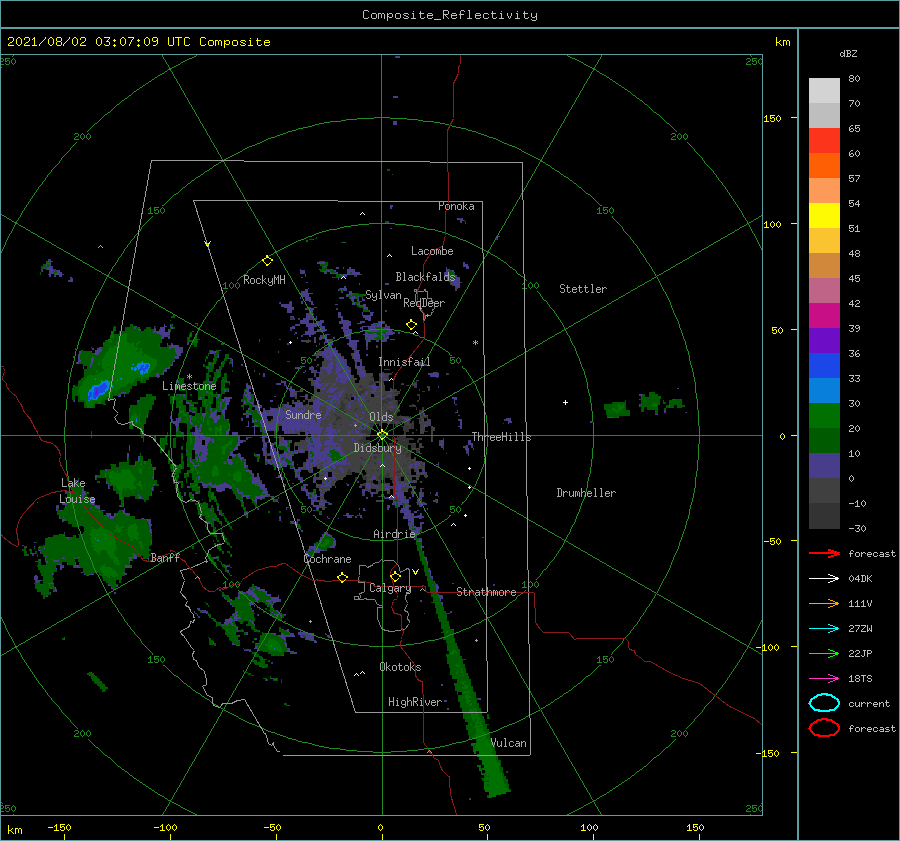This screenshot has width=900, height=841.
Task: Click the 2021/08/02 03:07:09 UTC Composite timestamp
Action: click(x=138, y=42)
